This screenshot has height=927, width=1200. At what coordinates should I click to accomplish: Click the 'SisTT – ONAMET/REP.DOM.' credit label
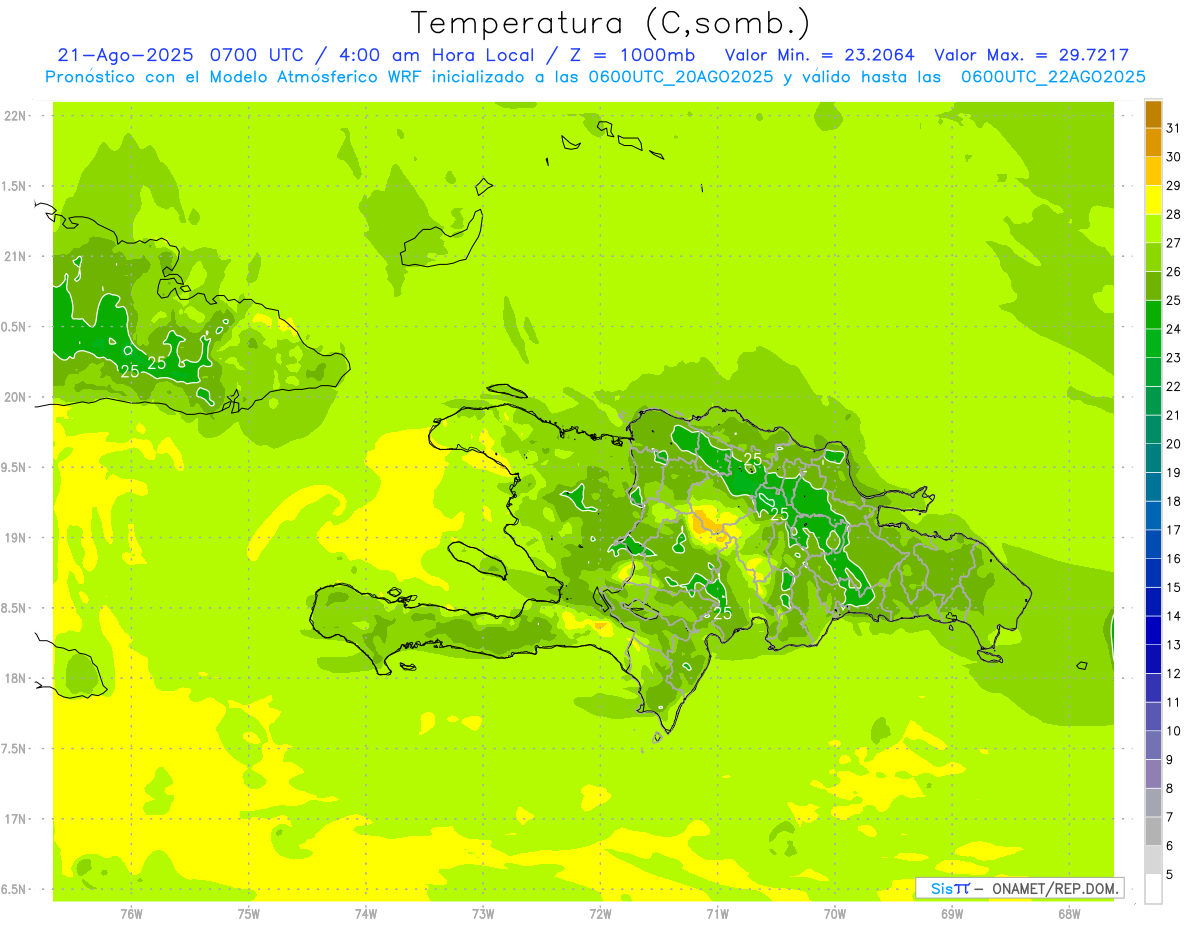coord(1020,888)
